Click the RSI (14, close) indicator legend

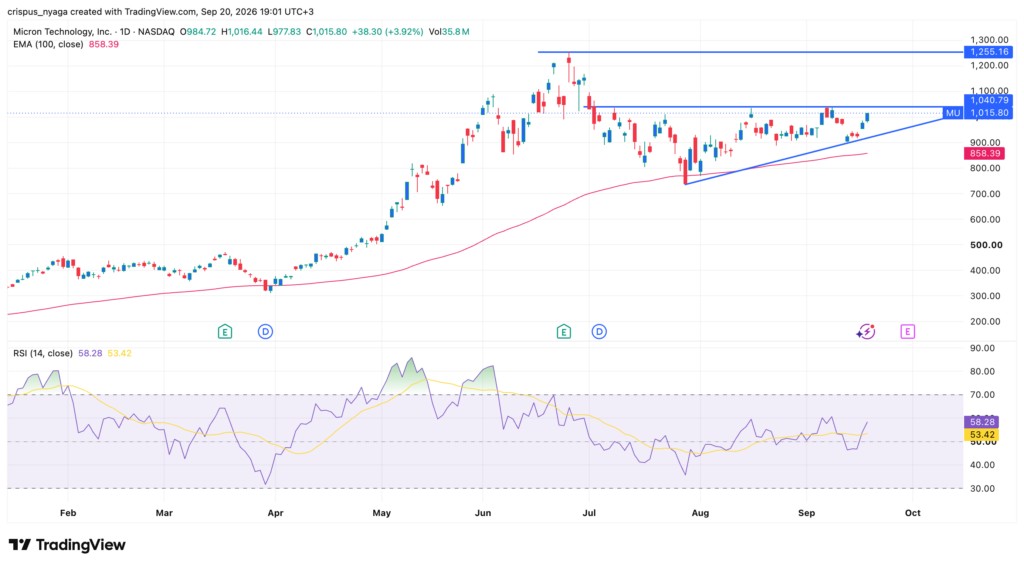(x=43, y=353)
